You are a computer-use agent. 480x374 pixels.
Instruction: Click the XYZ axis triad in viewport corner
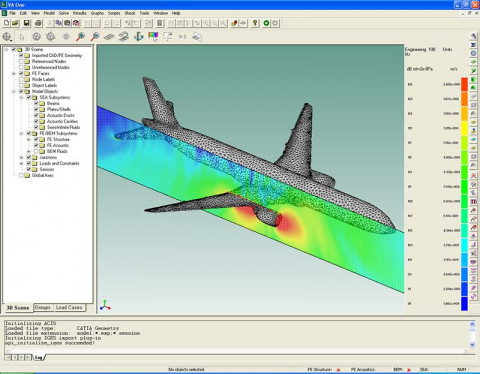click(105, 305)
